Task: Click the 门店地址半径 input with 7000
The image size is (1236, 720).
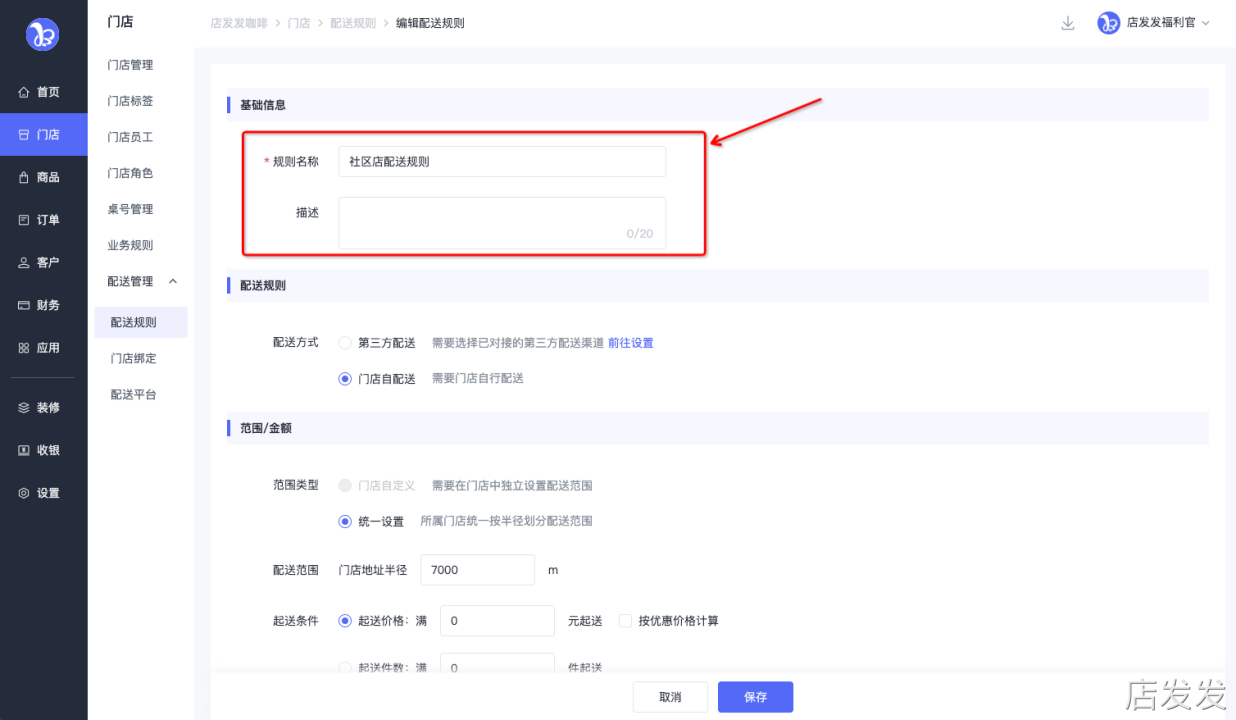Action: [x=478, y=570]
